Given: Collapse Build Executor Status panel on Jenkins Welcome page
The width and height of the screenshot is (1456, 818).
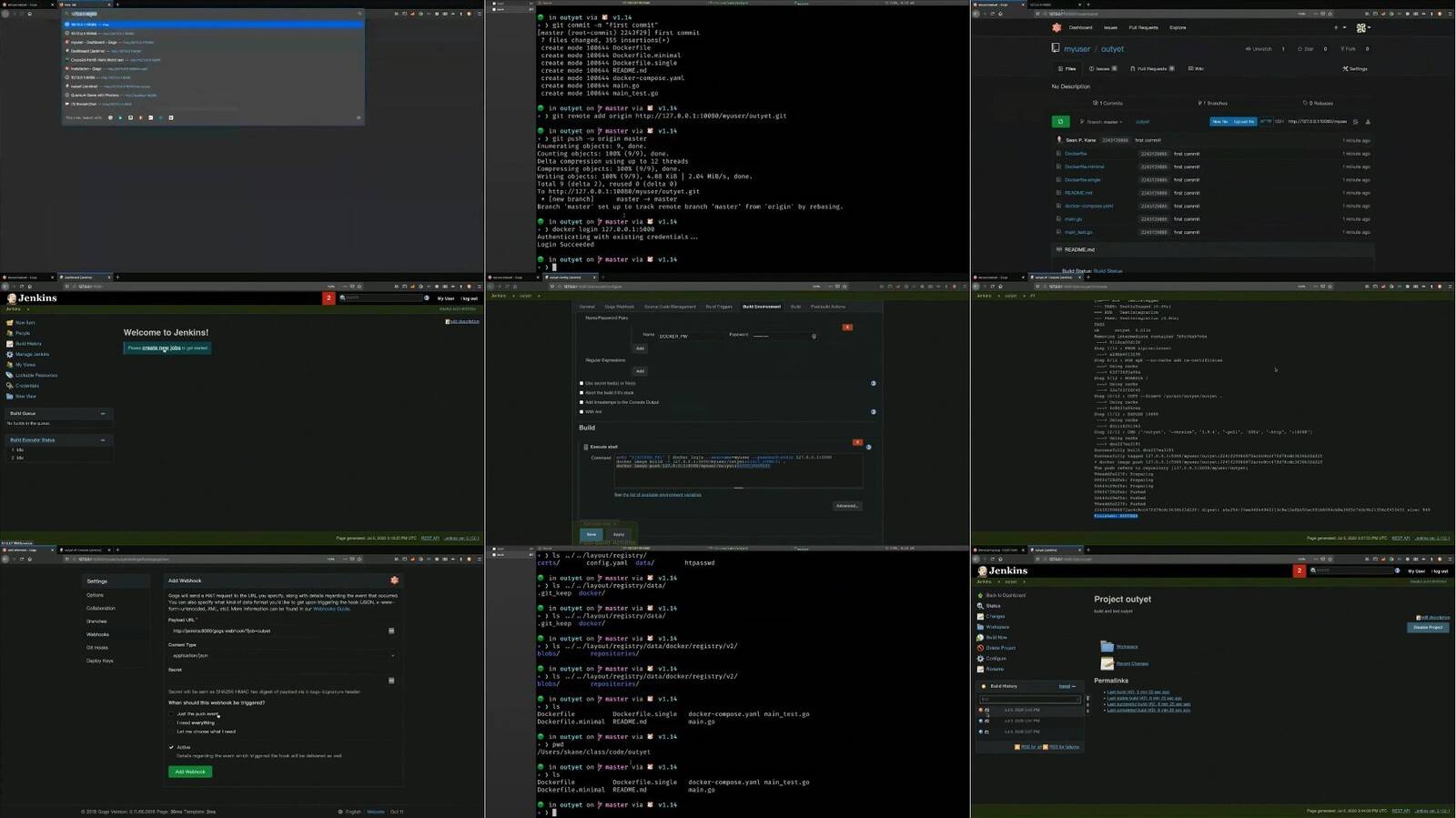Looking at the screenshot, I should click(103, 439).
